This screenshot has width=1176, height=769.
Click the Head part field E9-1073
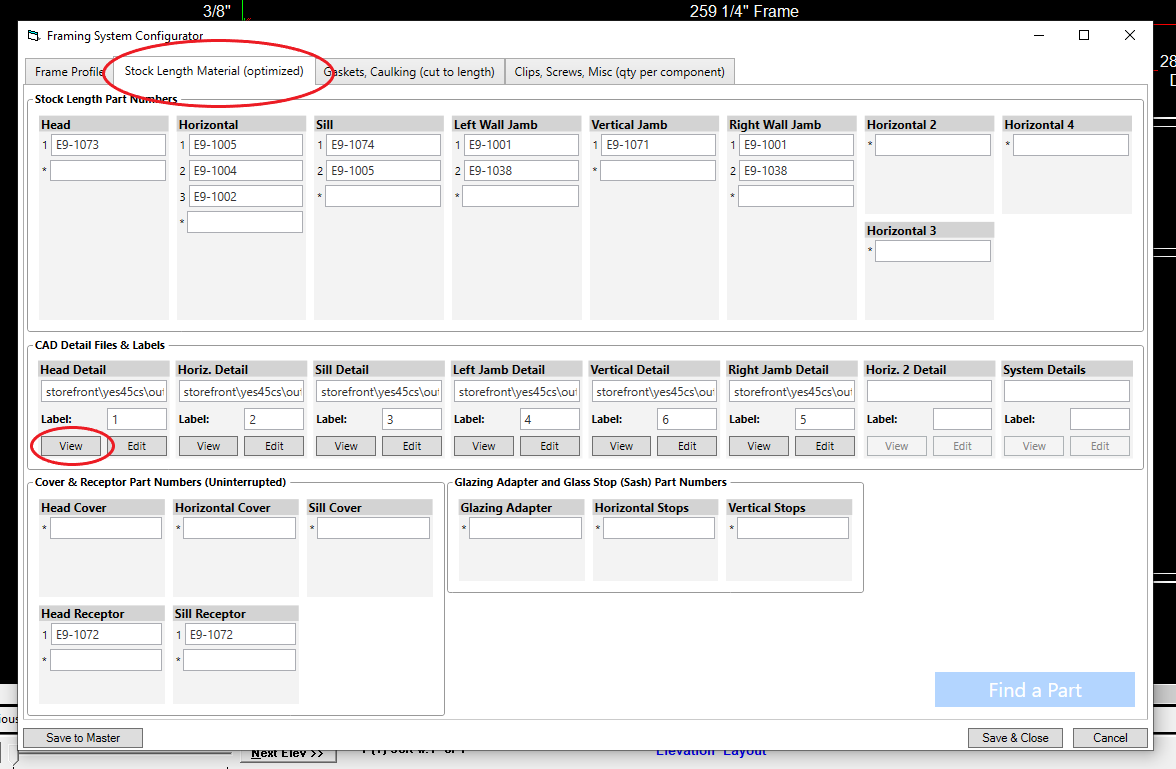click(x=108, y=145)
